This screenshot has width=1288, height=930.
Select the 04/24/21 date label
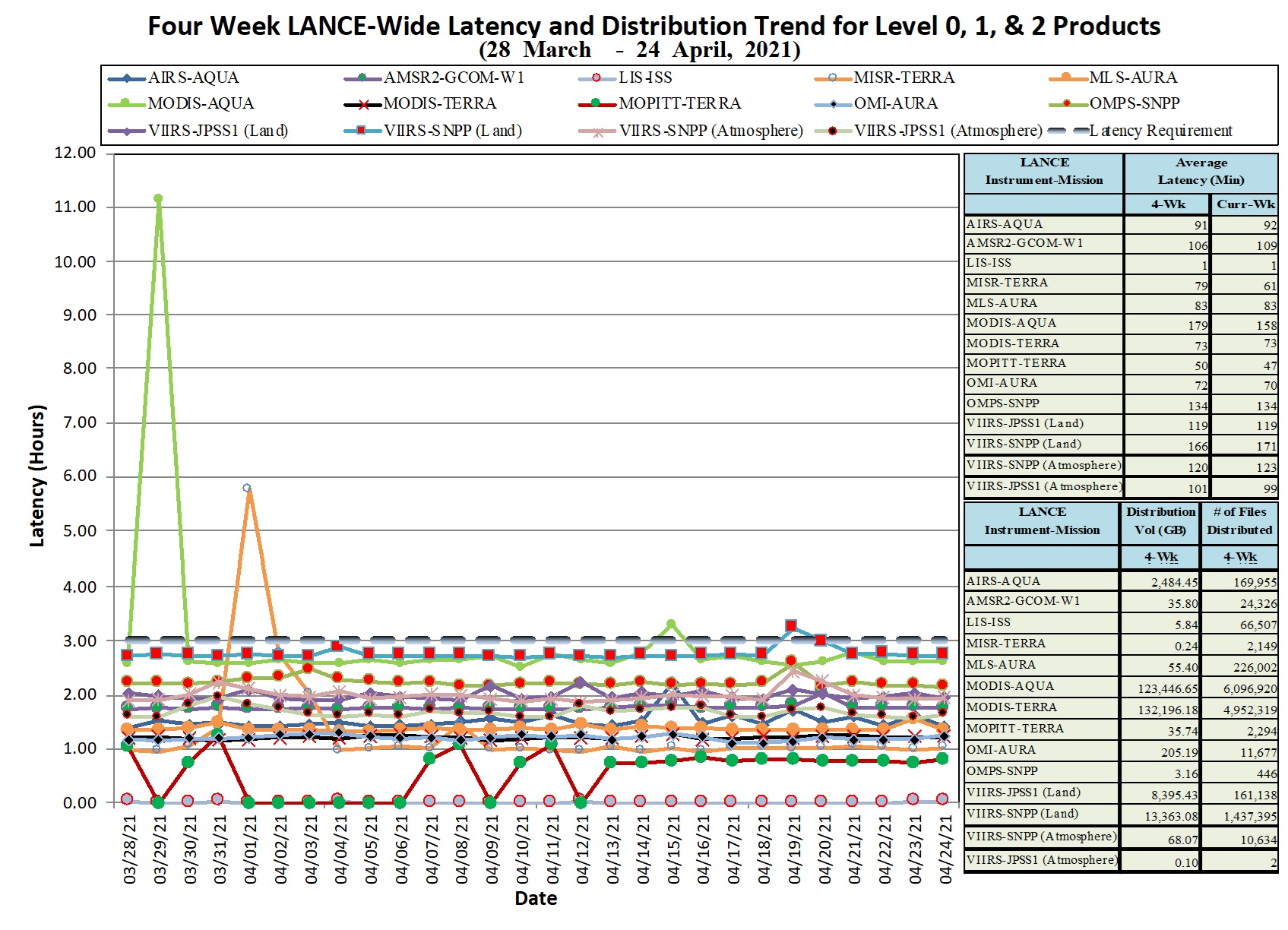pos(945,849)
